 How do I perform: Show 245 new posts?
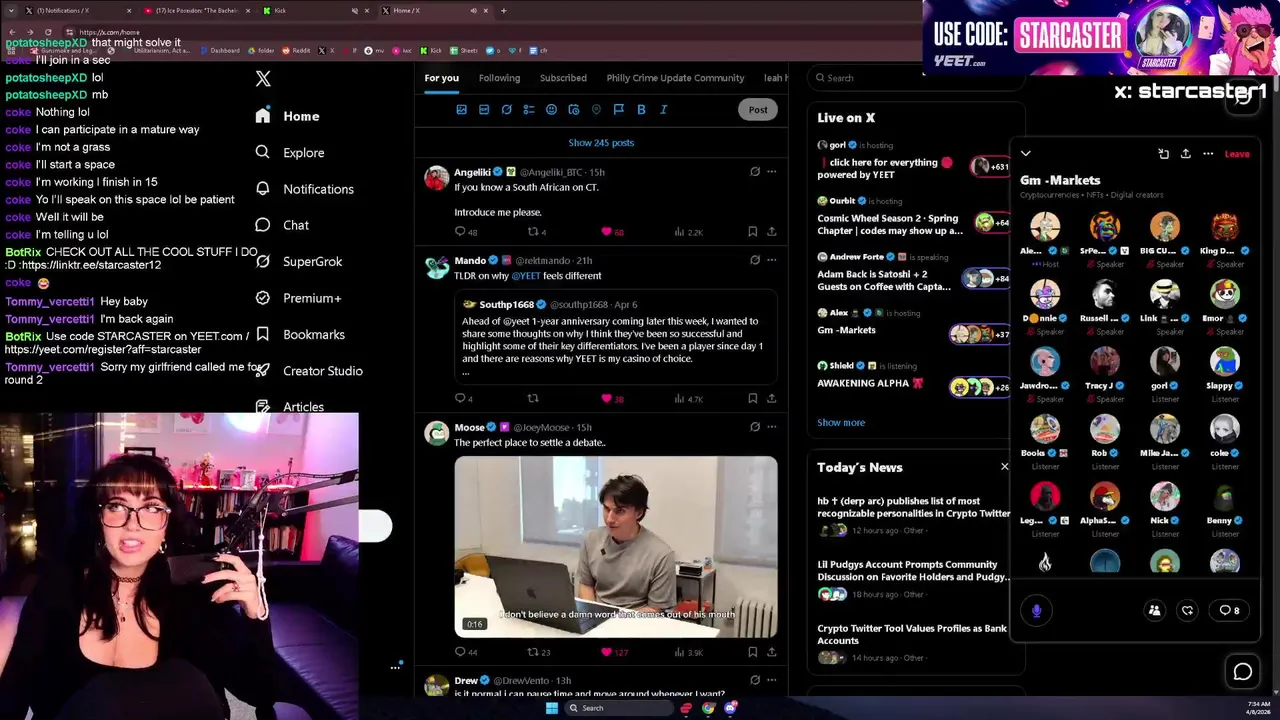[601, 143]
